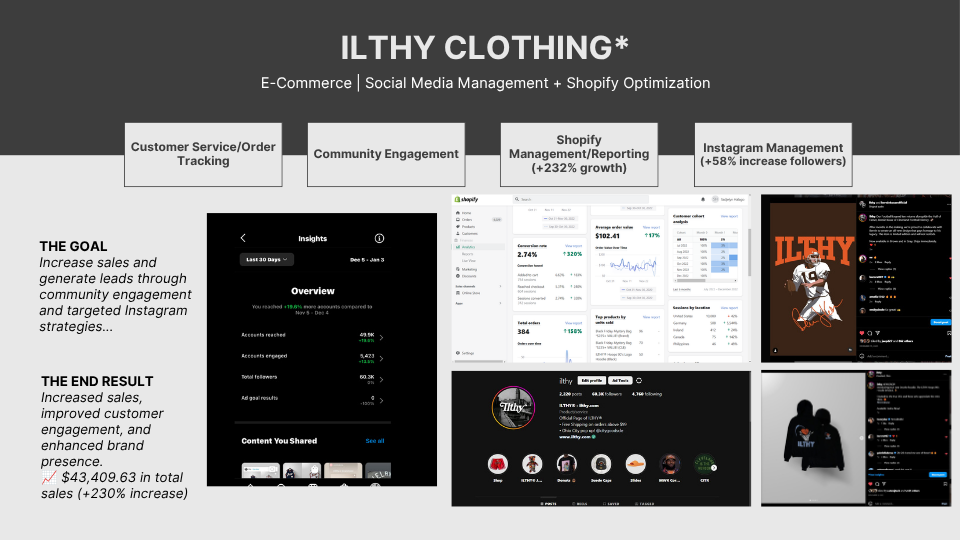Open Marketing in Shopify sidebar
The width and height of the screenshot is (960, 540).
click(469, 269)
